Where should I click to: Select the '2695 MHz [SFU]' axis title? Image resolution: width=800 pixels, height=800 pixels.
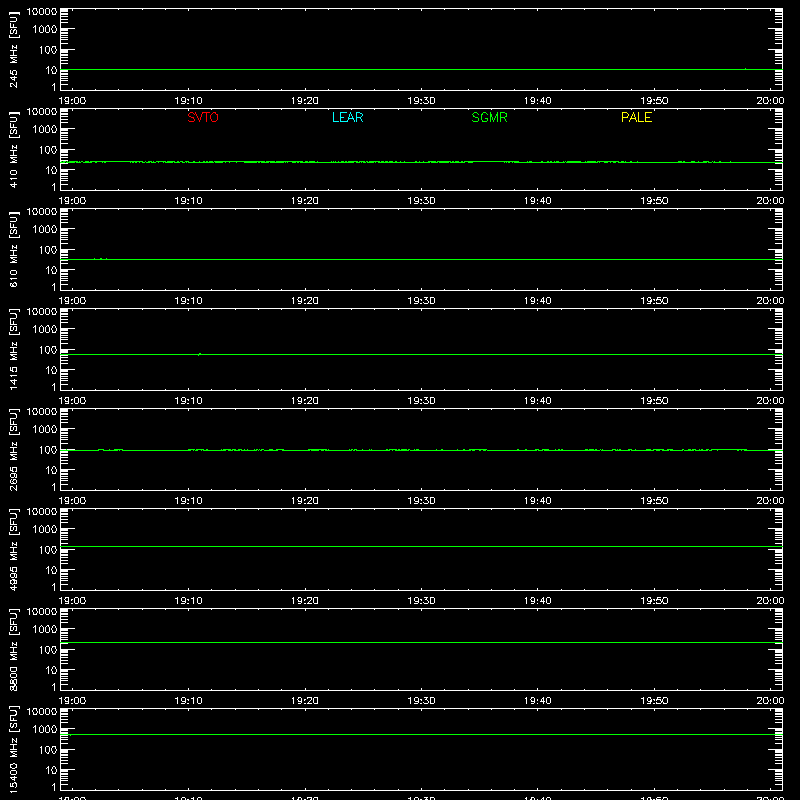[x=13, y=449]
